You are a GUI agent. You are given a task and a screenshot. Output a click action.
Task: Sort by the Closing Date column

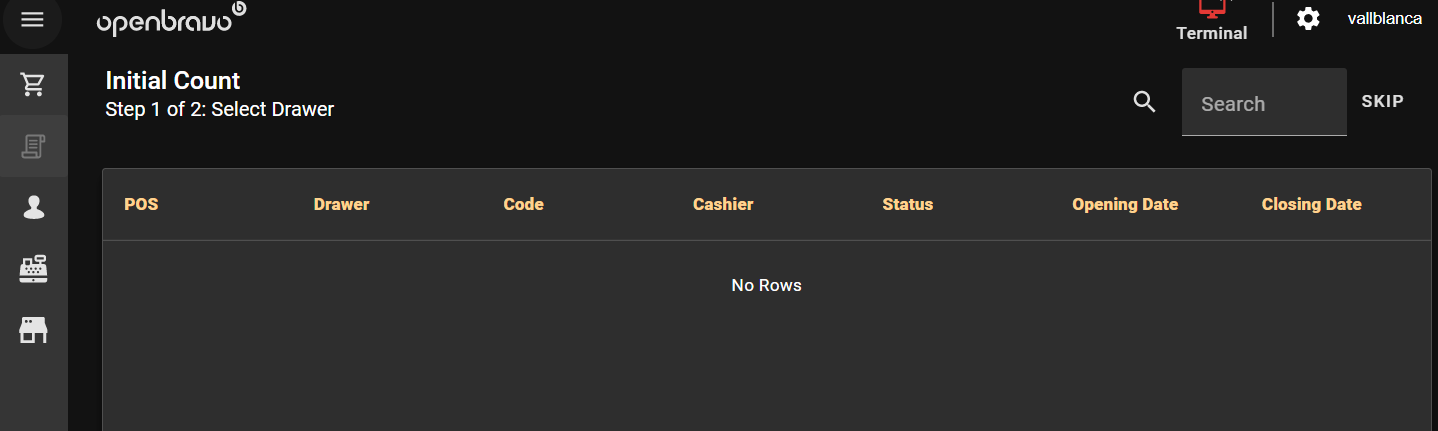(x=1311, y=204)
